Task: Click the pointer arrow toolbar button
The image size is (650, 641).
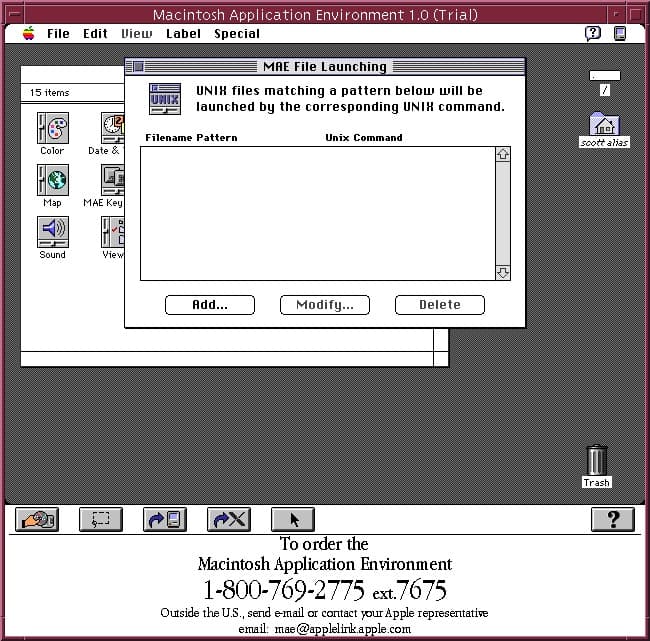Action: [x=293, y=519]
